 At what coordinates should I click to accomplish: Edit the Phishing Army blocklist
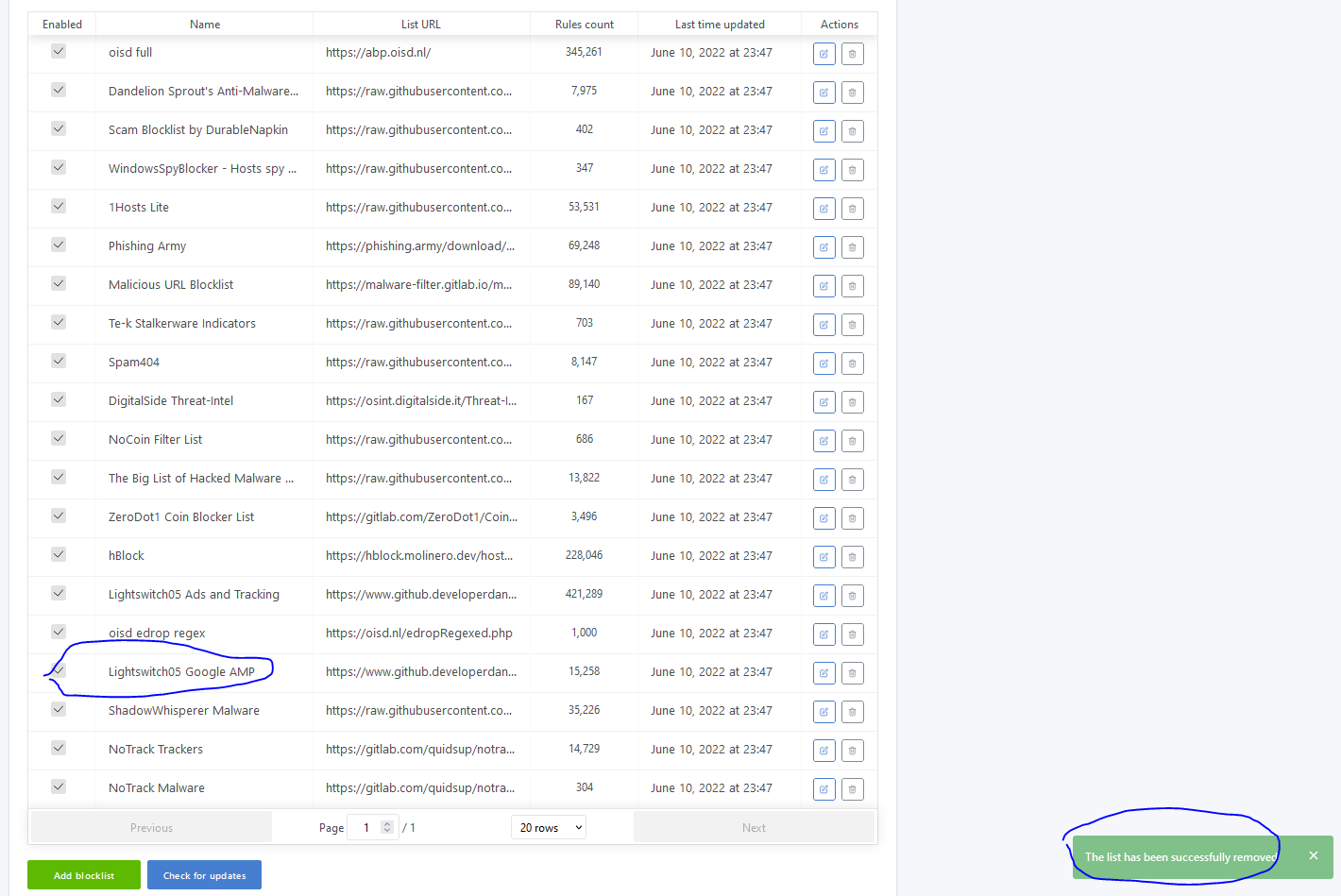coord(823,247)
